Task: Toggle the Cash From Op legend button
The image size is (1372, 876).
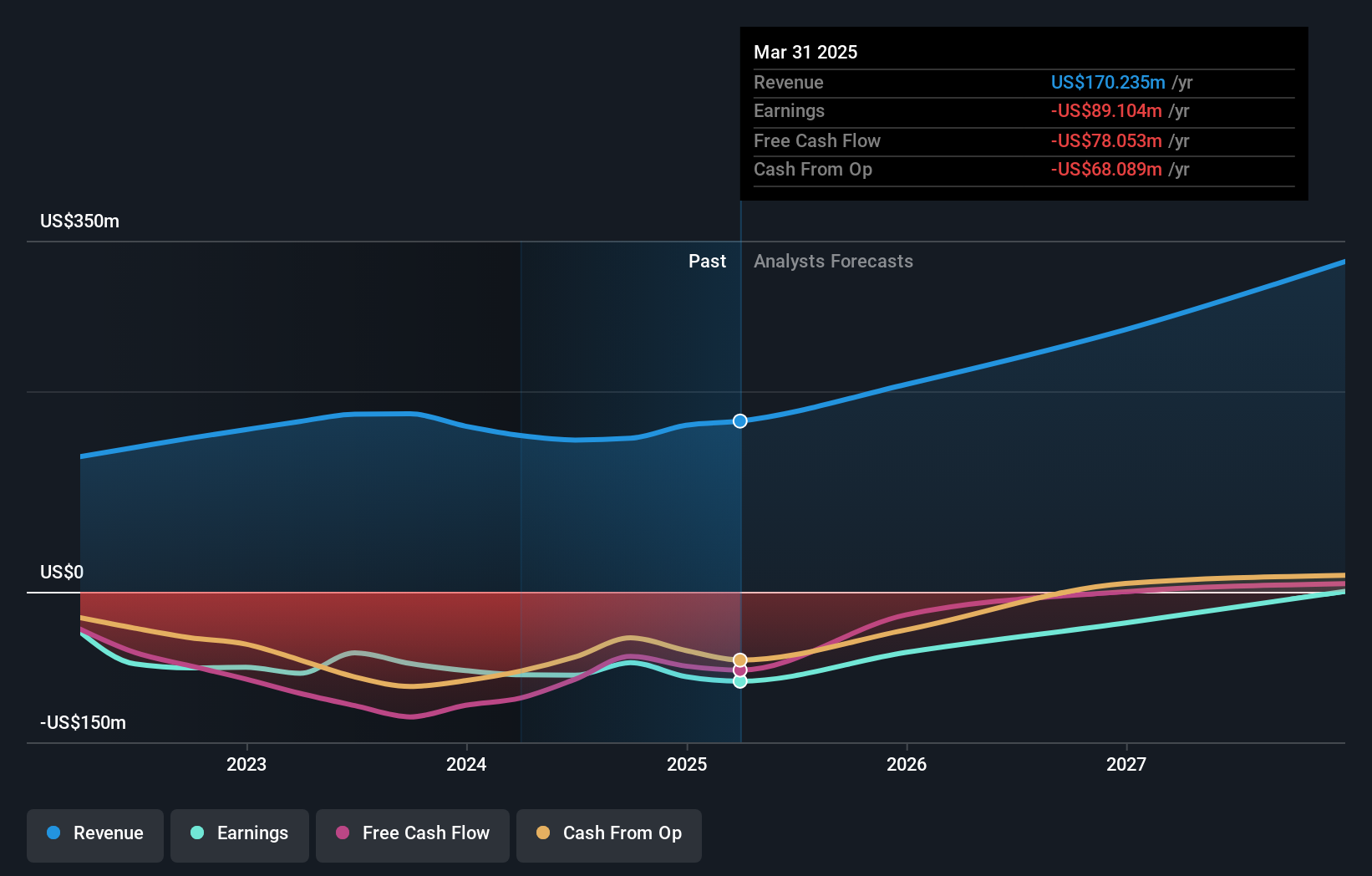Action: point(609,835)
